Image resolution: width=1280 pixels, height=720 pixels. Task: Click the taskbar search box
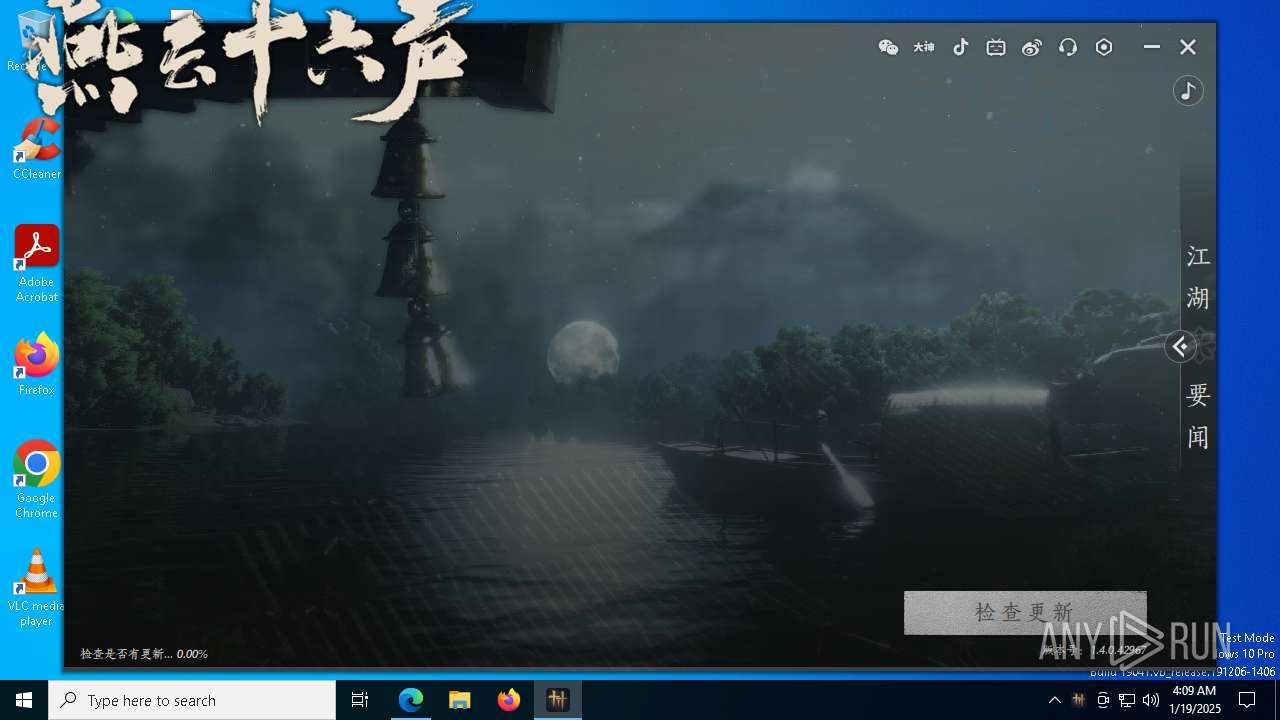(192, 700)
